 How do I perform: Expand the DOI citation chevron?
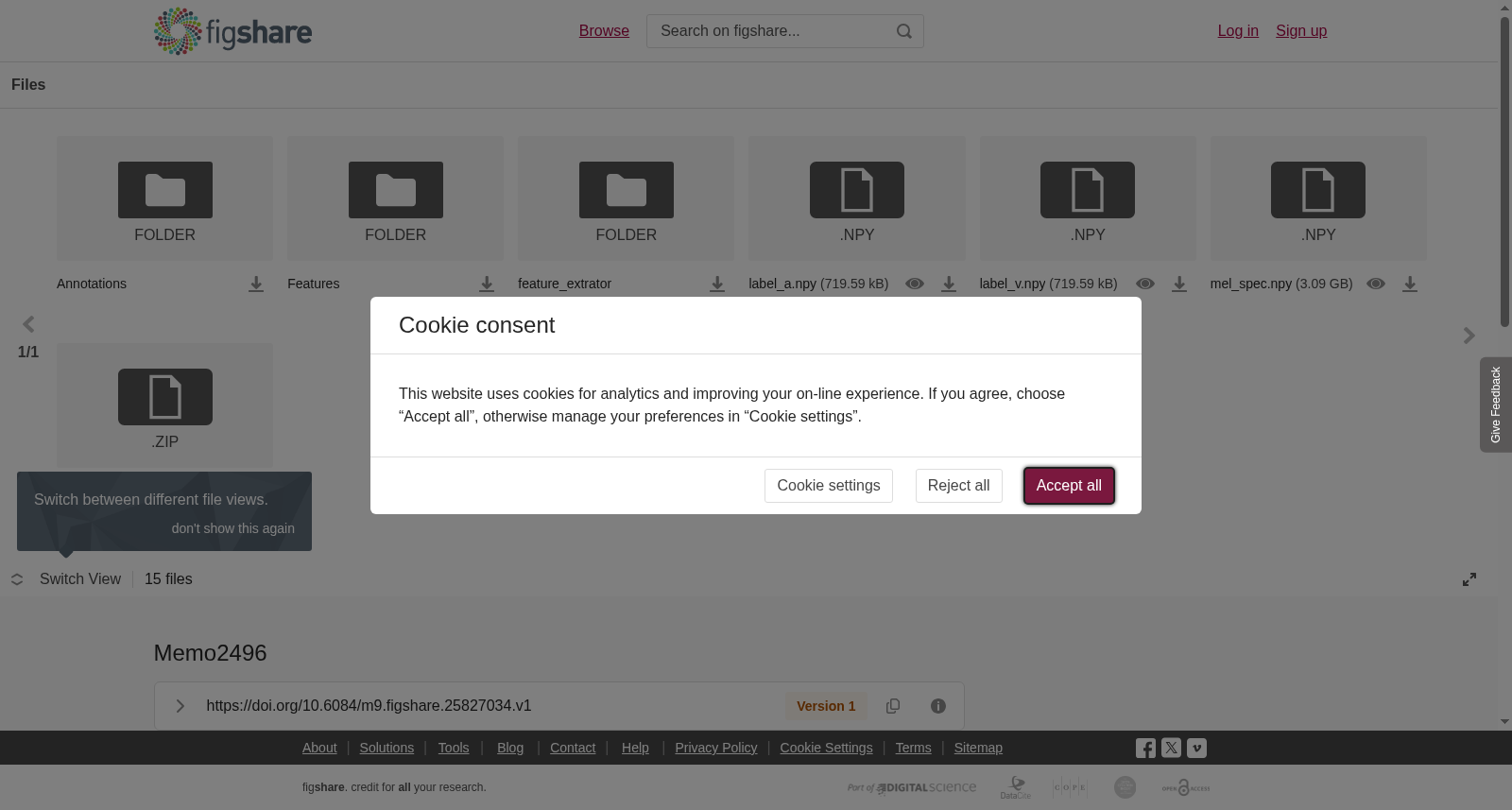click(x=180, y=706)
